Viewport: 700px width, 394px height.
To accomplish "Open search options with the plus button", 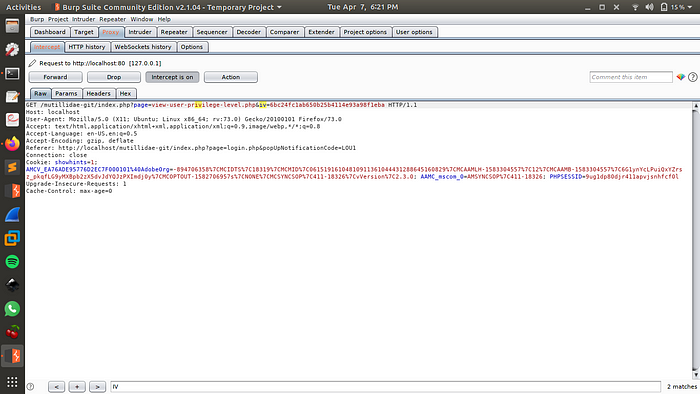I will click(x=77, y=387).
